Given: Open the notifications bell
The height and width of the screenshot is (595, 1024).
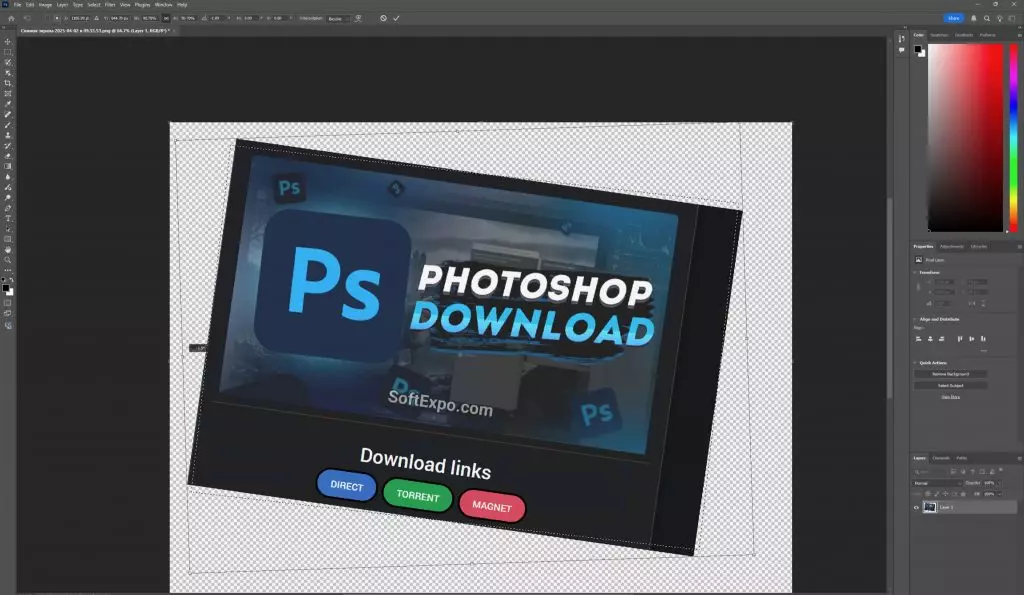Looking at the screenshot, I should (974, 18).
